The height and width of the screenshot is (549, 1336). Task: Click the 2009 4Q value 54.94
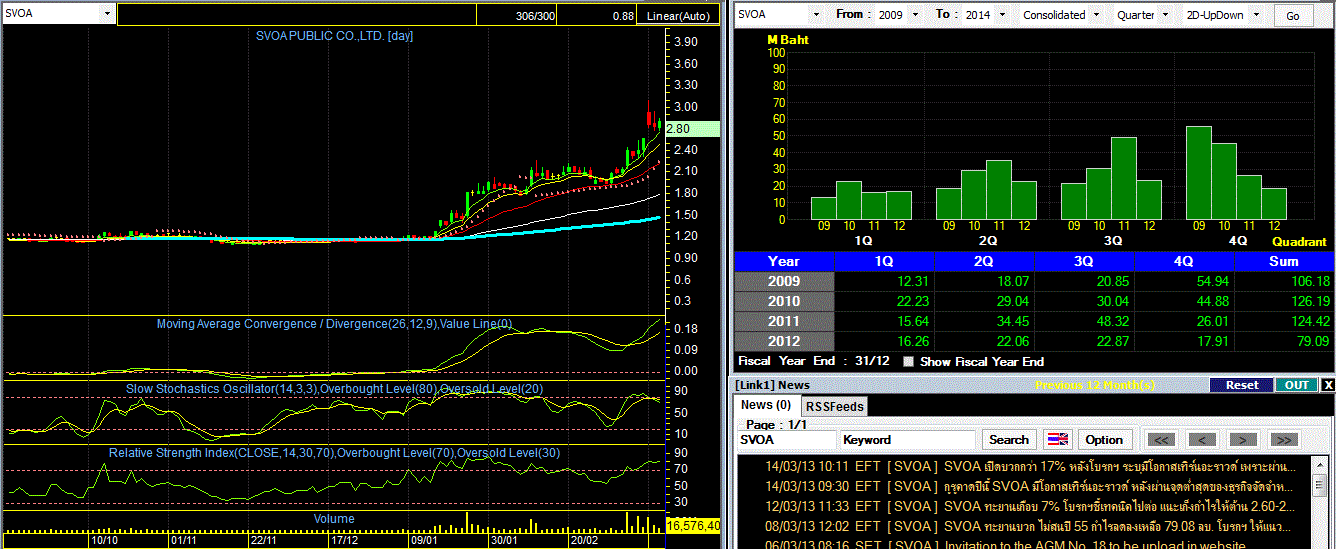(1212, 281)
